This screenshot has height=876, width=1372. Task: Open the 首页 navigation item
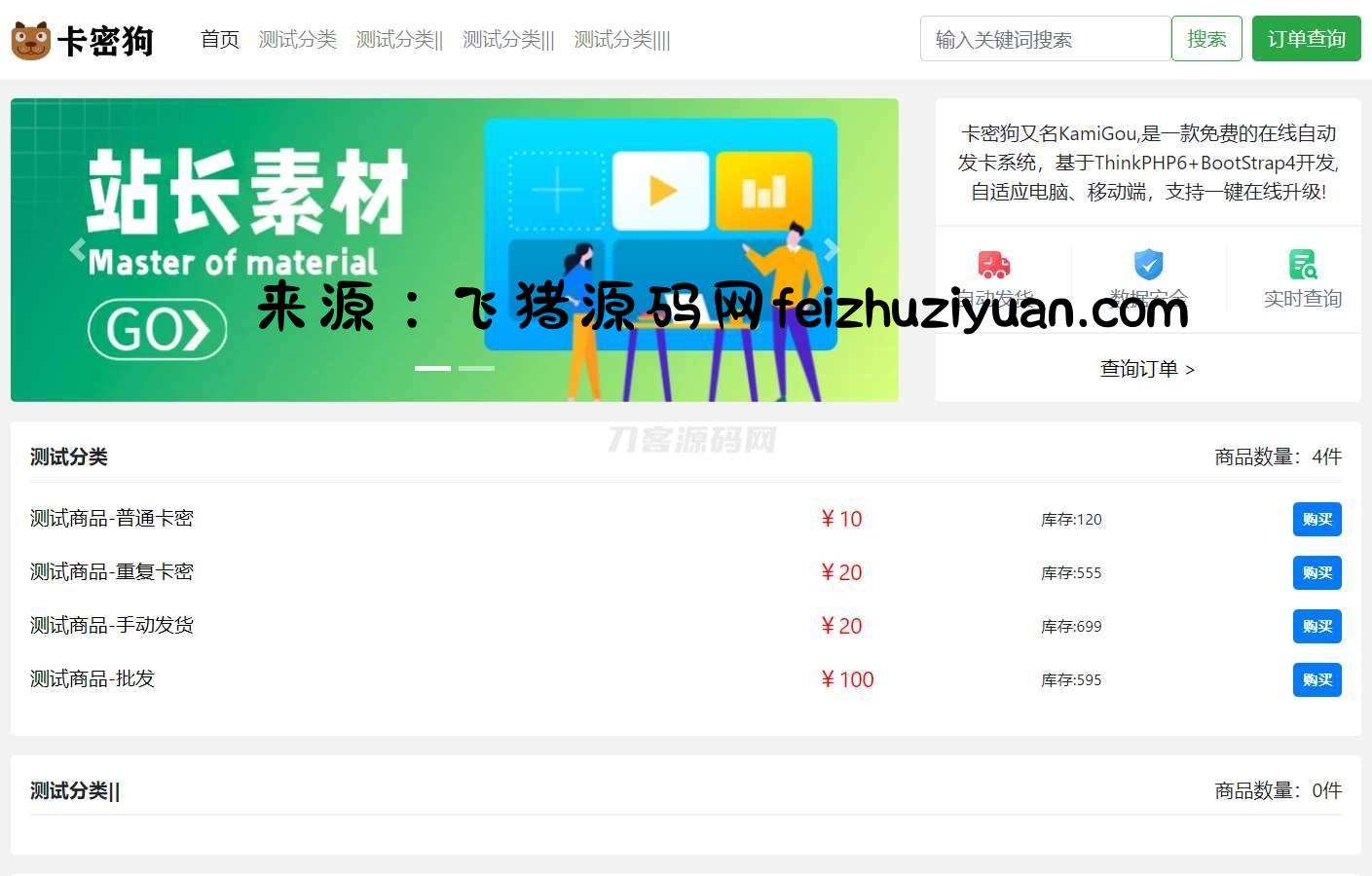tap(220, 40)
